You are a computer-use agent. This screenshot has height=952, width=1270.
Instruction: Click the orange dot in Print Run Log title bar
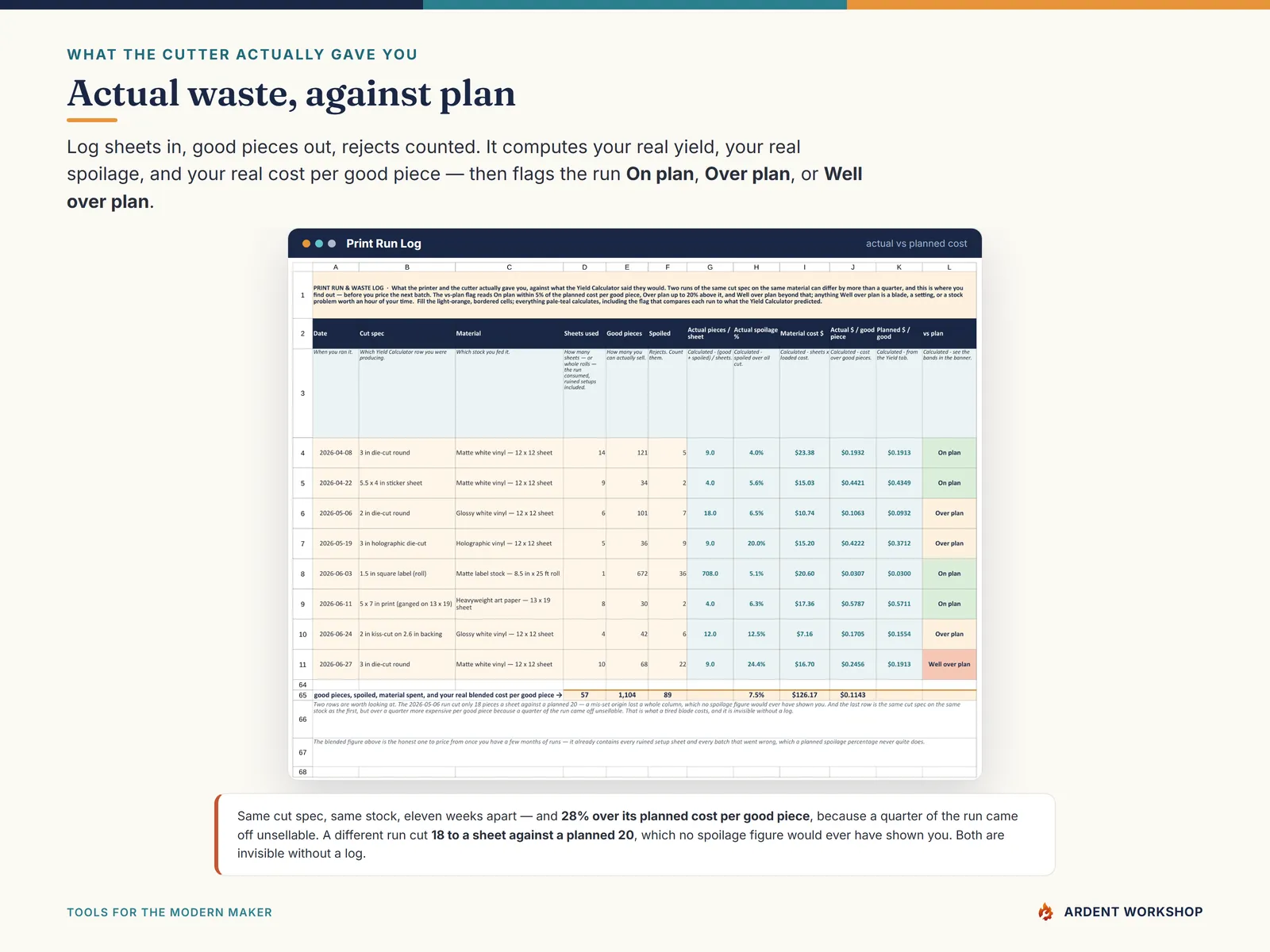[306, 244]
